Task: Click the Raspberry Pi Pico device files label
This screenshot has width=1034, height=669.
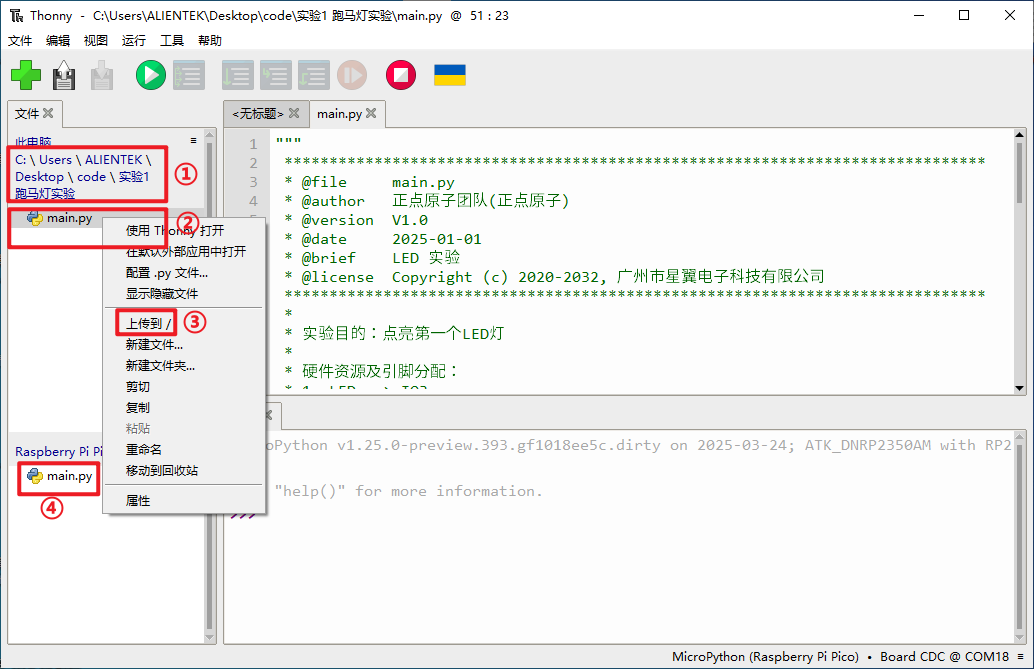Action: (x=59, y=451)
